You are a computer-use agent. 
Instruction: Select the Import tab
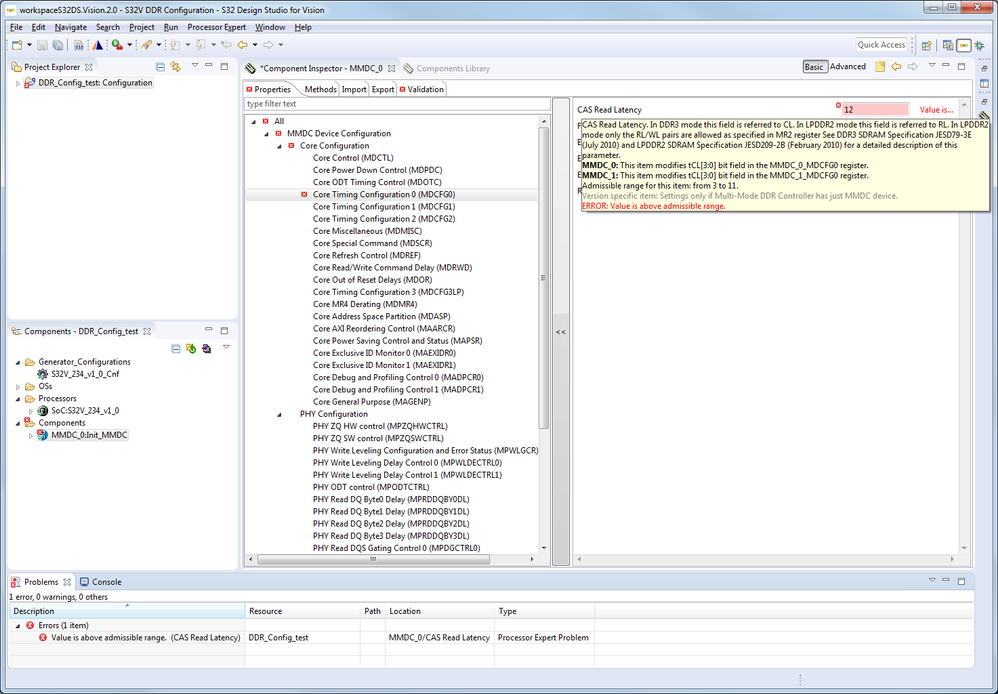(x=354, y=89)
